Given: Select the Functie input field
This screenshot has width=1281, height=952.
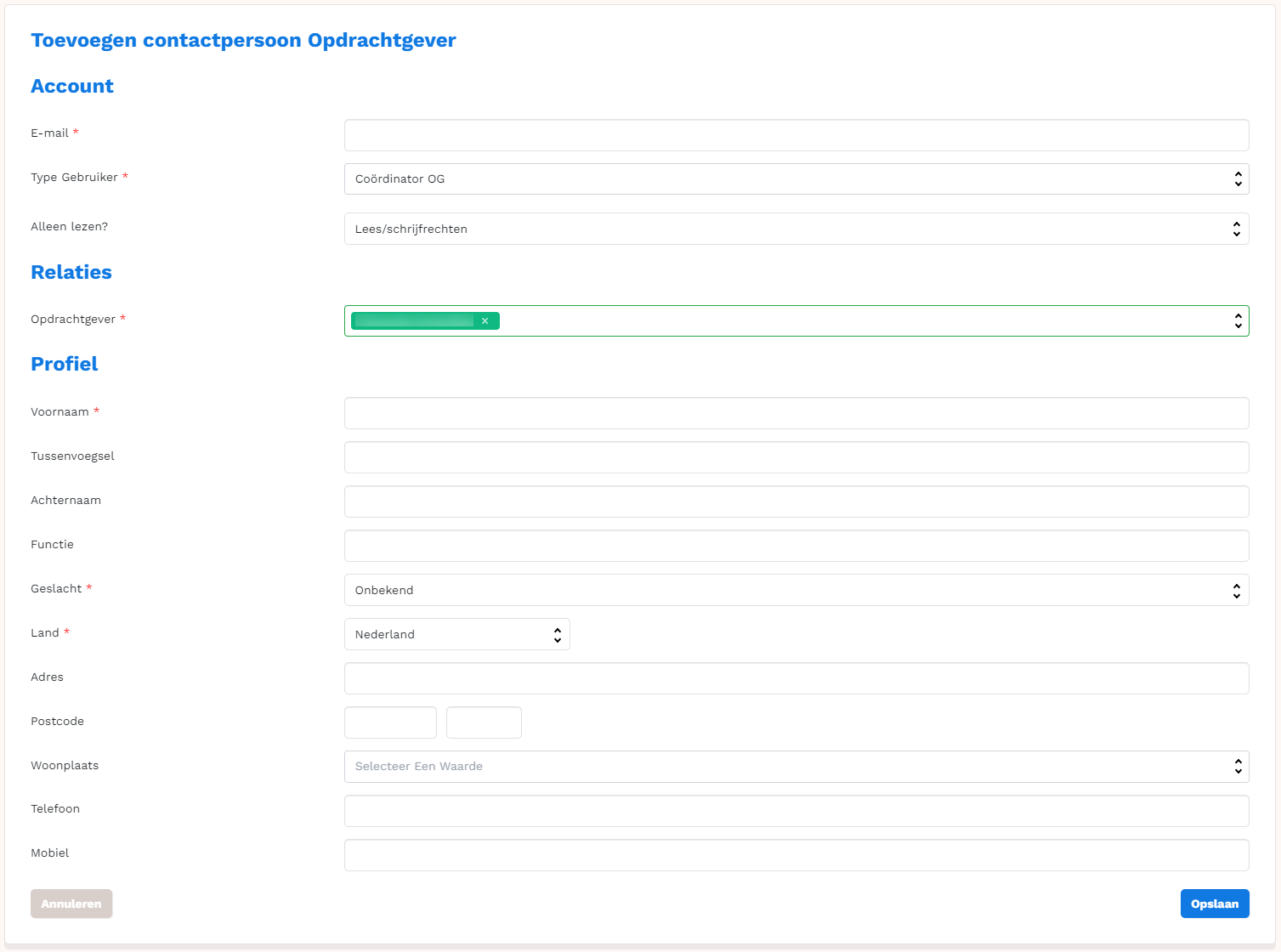Looking at the screenshot, I should (x=796, y=546).
